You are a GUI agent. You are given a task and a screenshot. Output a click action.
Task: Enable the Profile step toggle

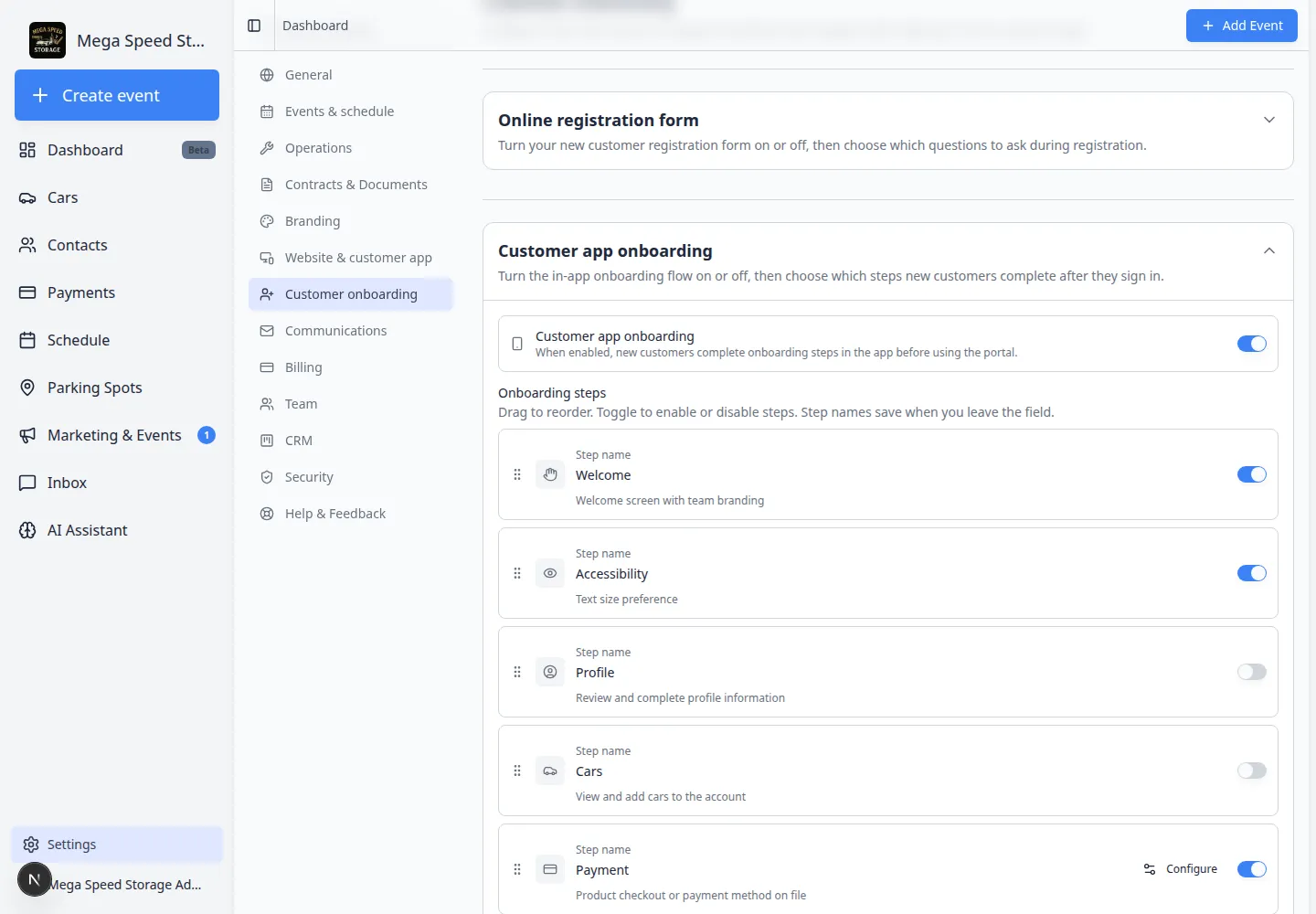pyautogui.click(x=1252, y=672)
